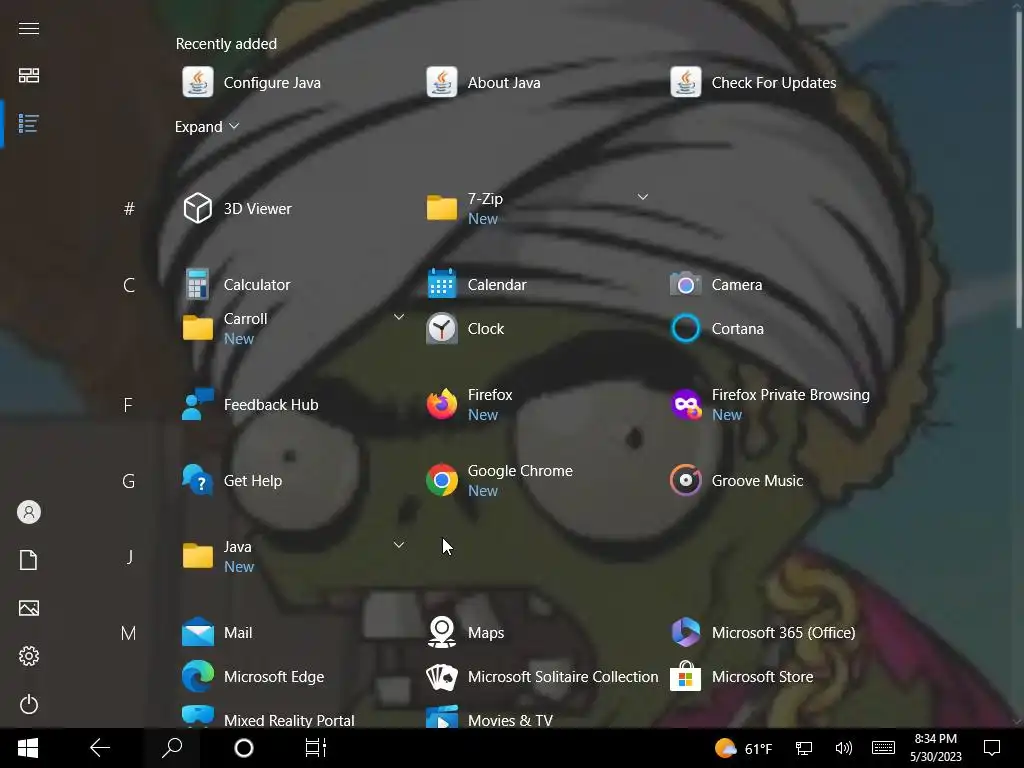Open Feedback Hub

click(250, 405)
